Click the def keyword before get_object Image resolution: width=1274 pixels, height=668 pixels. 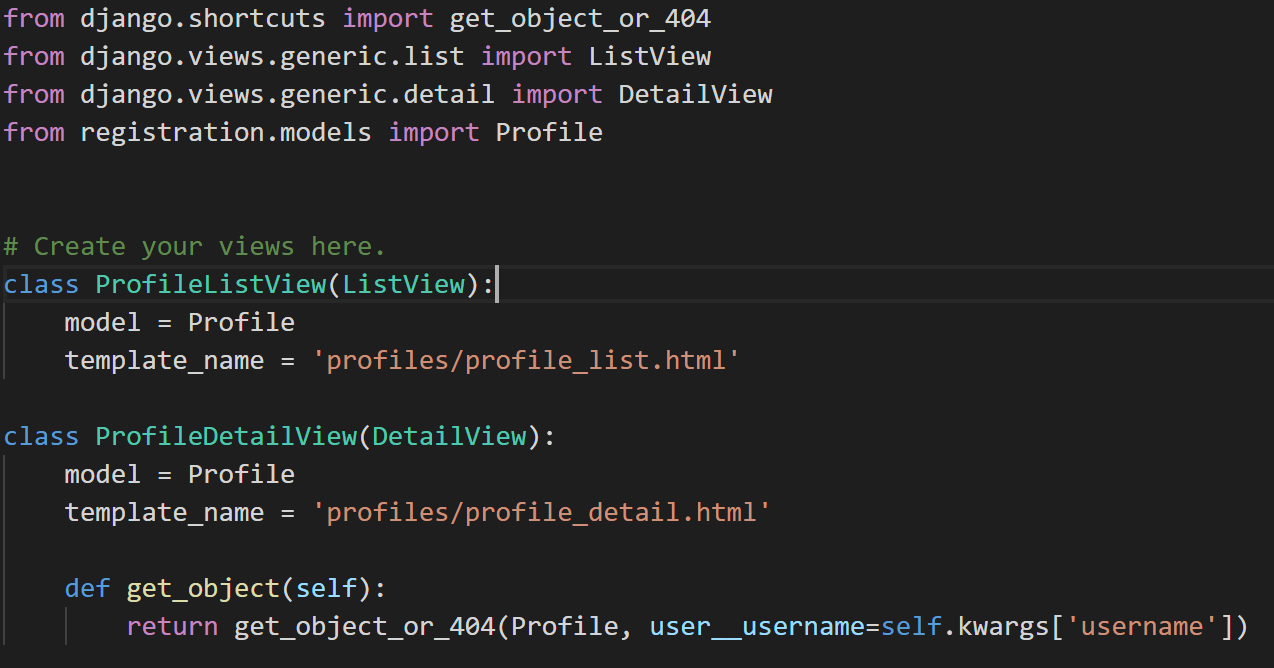point(88,589)
